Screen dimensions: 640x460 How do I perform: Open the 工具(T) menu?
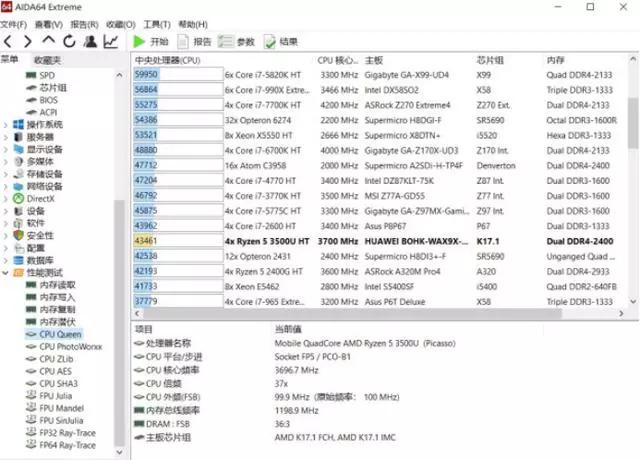click(x=157, y=24)
